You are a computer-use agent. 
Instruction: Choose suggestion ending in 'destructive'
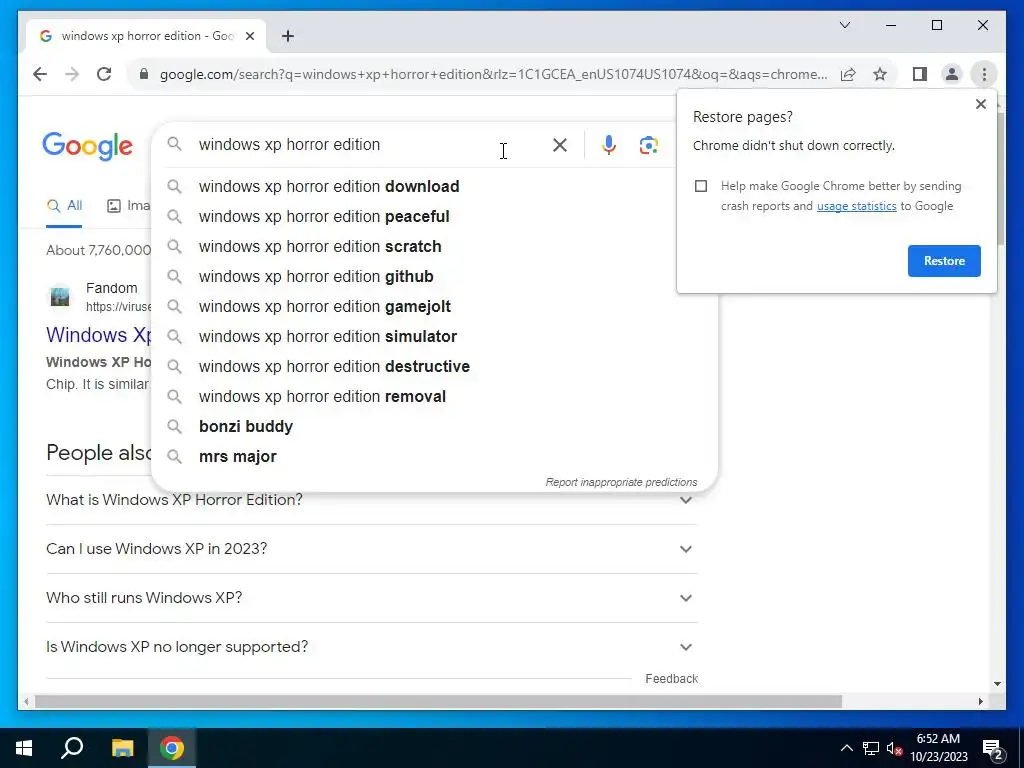tap(434, 366)
